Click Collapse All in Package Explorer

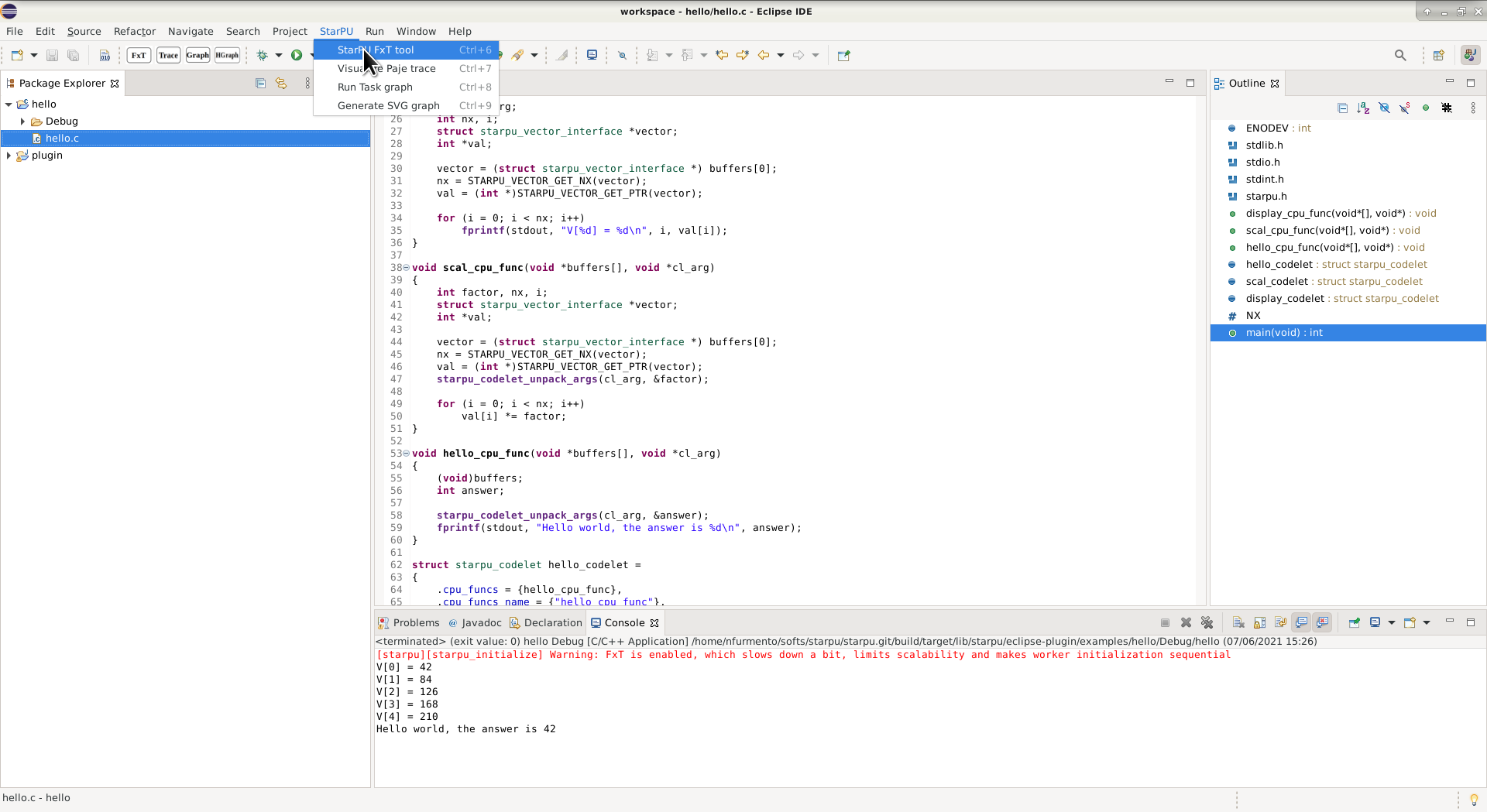(x=260, y=83)
